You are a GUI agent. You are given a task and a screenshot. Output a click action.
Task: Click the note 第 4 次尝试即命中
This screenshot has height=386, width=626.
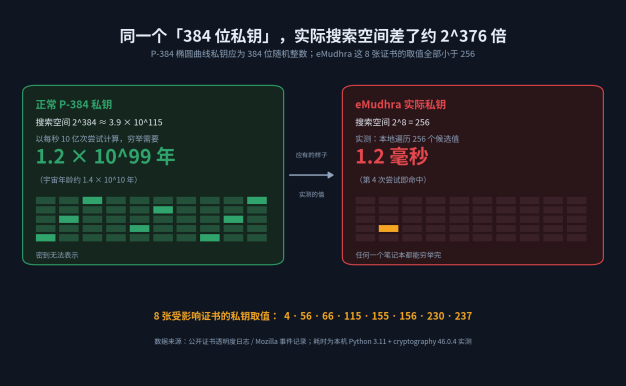pos(393,180)
